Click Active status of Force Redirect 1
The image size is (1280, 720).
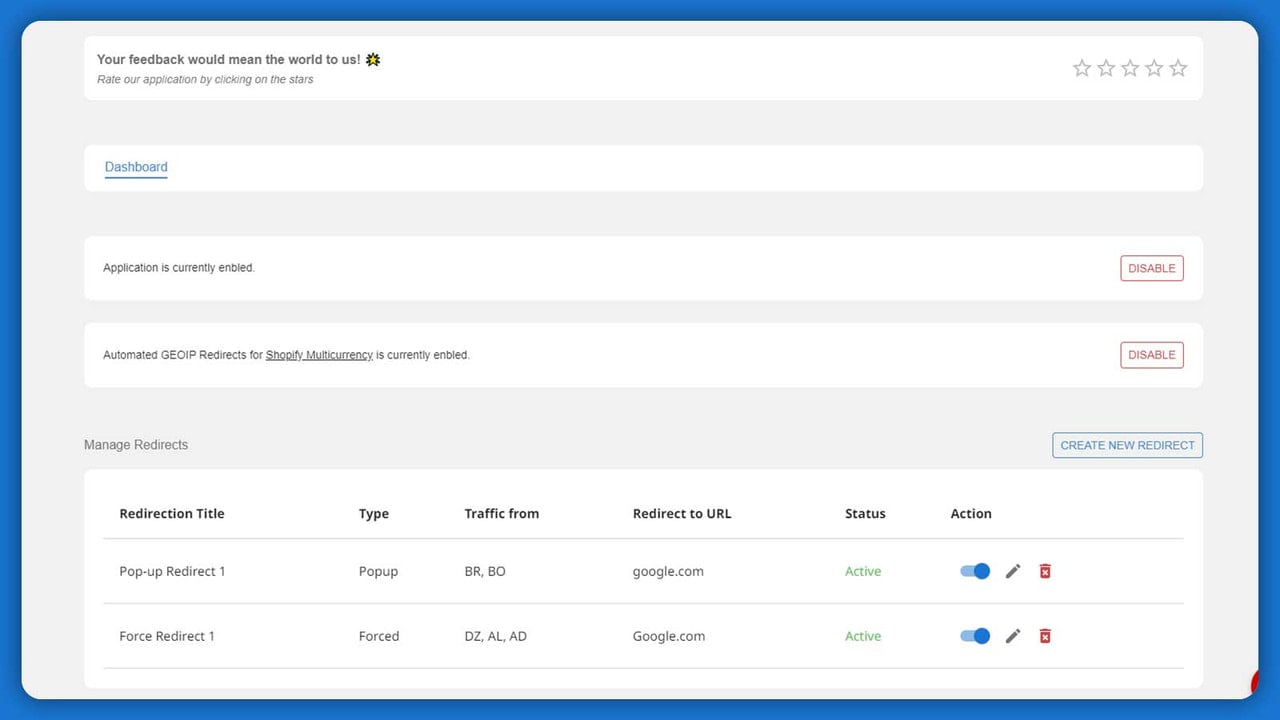pyautogui.click(x=863, y=636)
